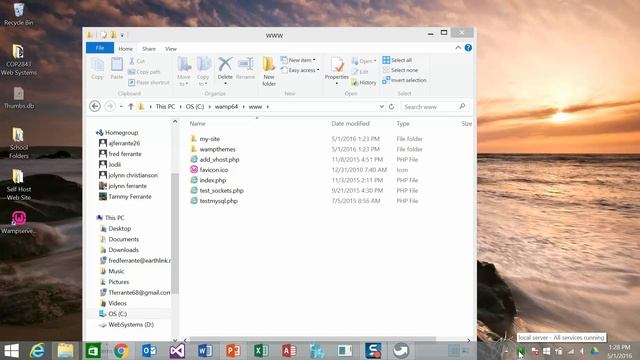
Task: Launch Google Chrome from the taskbar
Action: coord(121,351)
